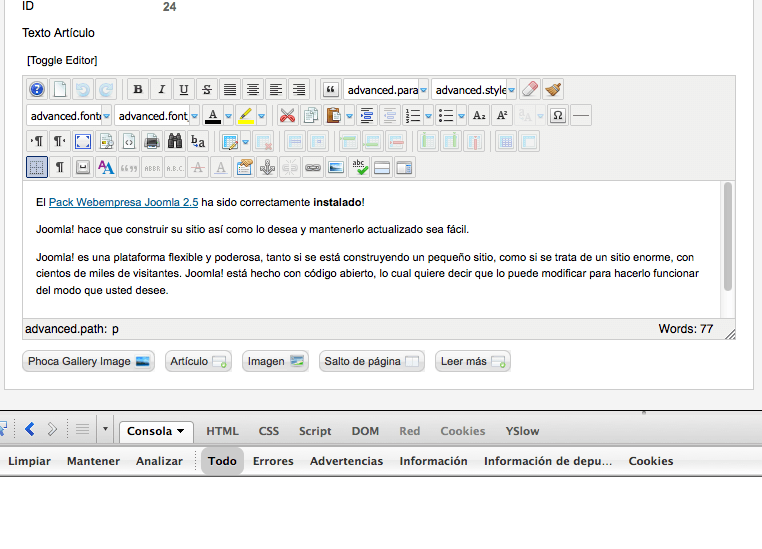Viewport: 762px width, 549px height.
Task: Insert a table using the table icon
Action: pos(229,142)
